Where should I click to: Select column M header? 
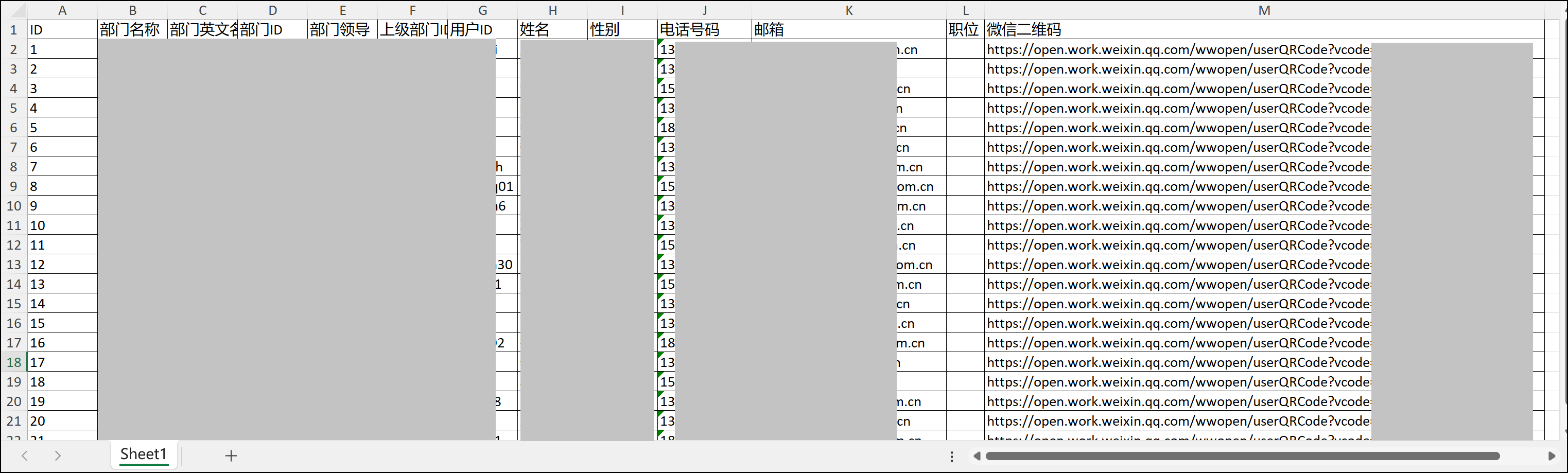1264,10
